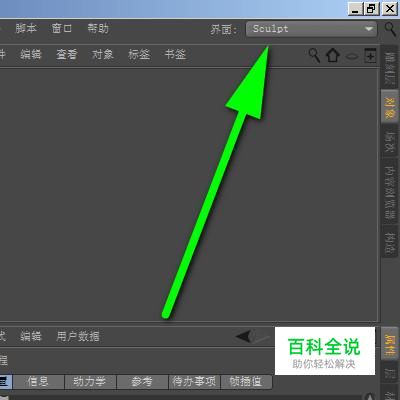Click the home arrow icon in object manager
The image size is (400, 400).
pyautogui.click(x=333, y=55)
